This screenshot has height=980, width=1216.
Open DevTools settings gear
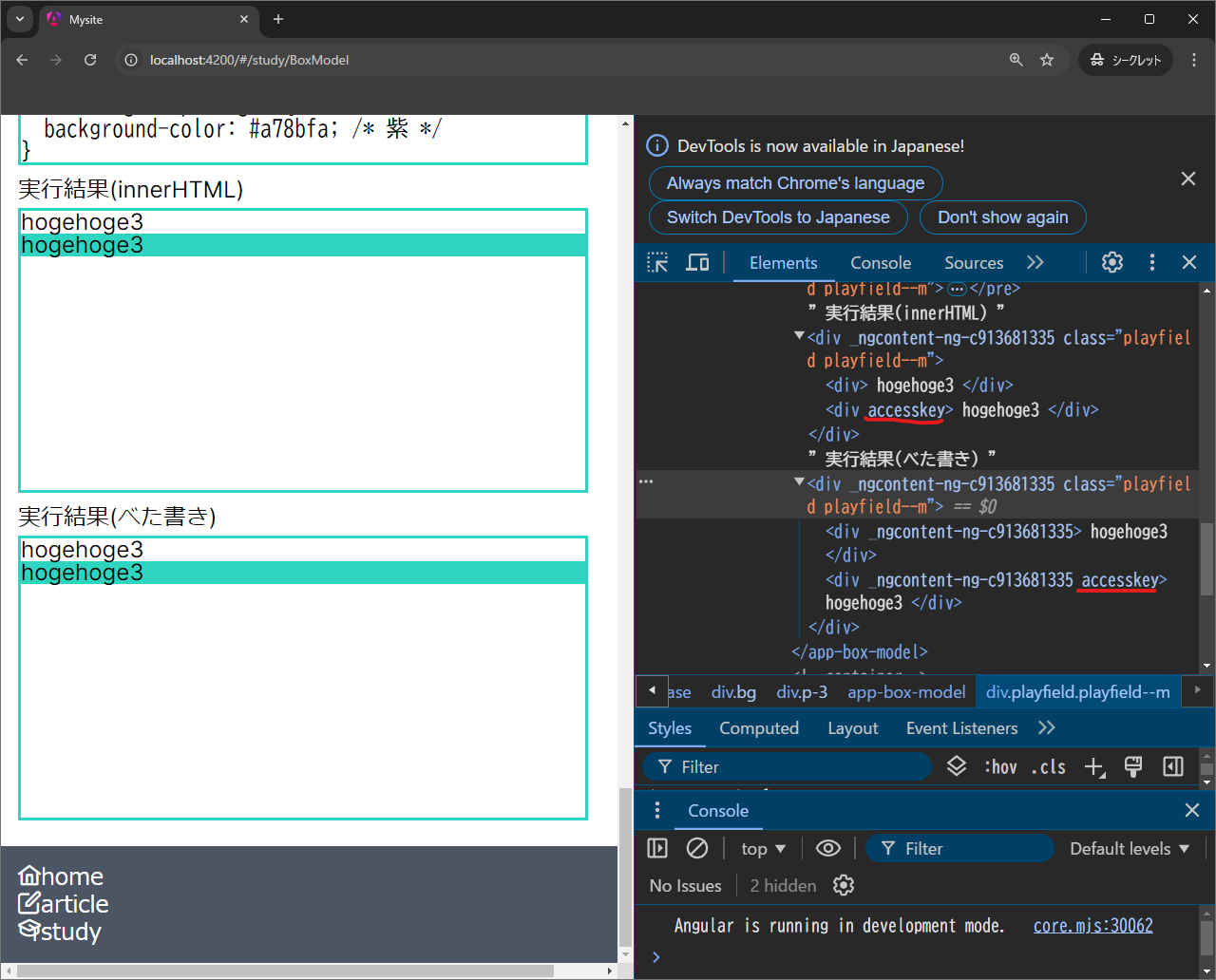(1111, 263)
